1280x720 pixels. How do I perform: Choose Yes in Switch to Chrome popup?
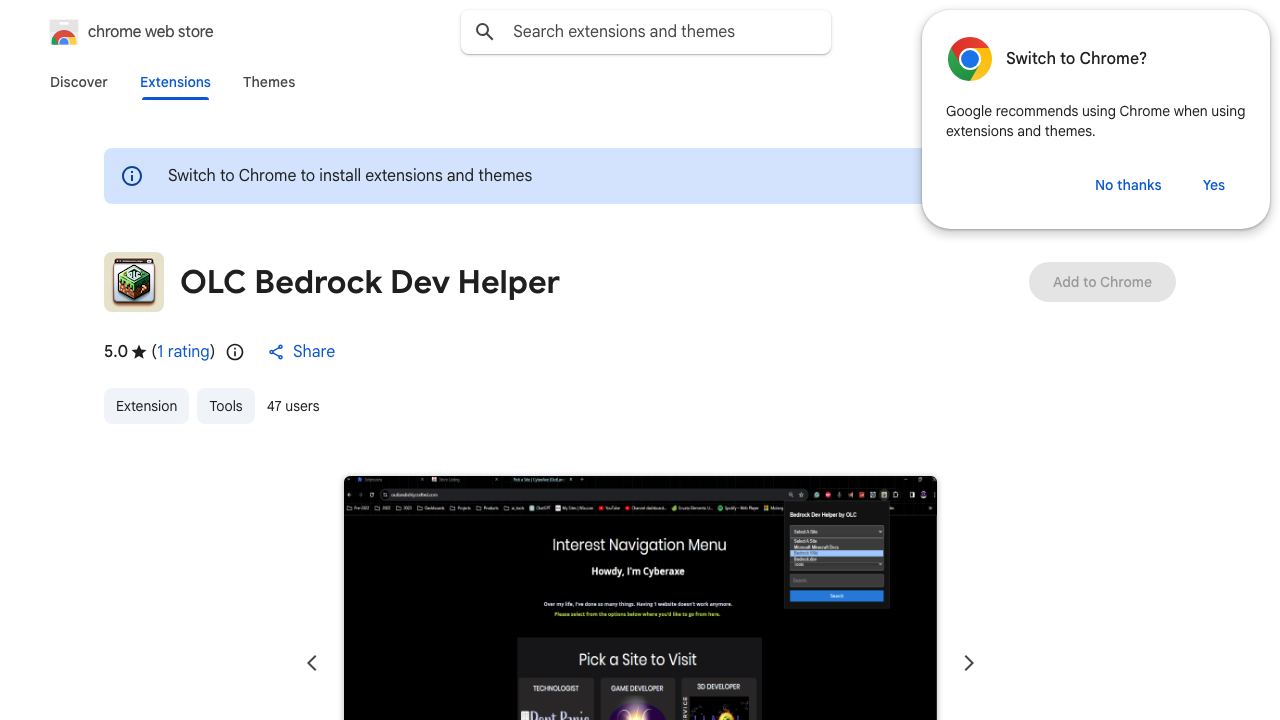tap(1214, 185)
